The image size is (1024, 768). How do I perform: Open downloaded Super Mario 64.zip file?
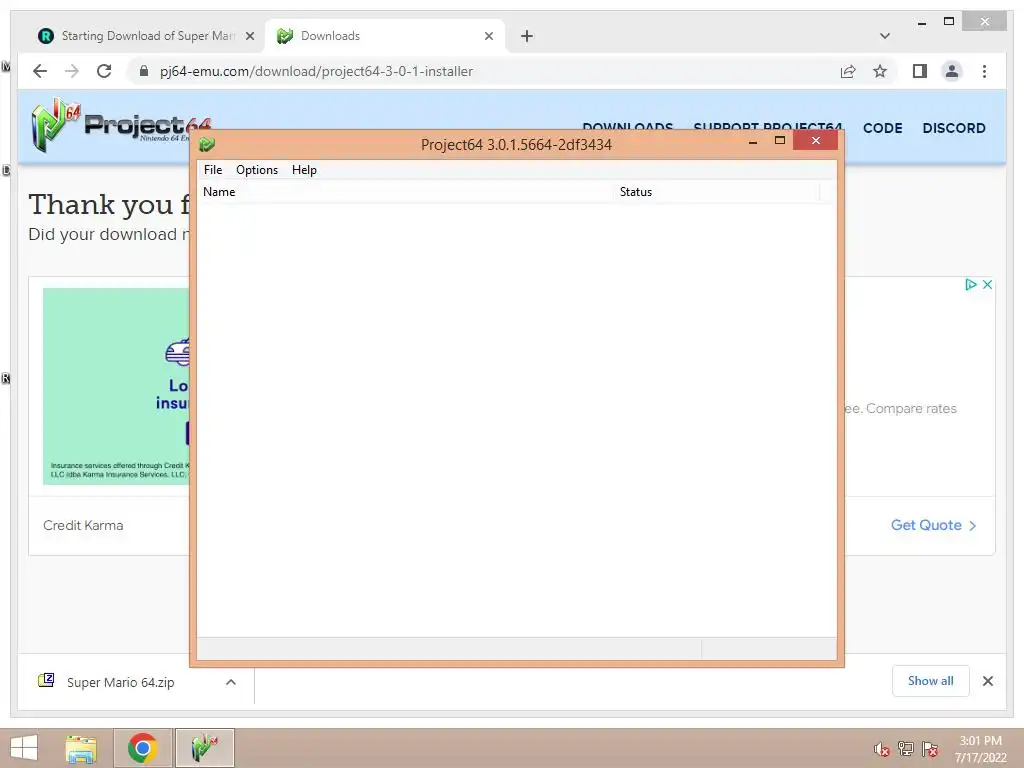coord(120,682)
